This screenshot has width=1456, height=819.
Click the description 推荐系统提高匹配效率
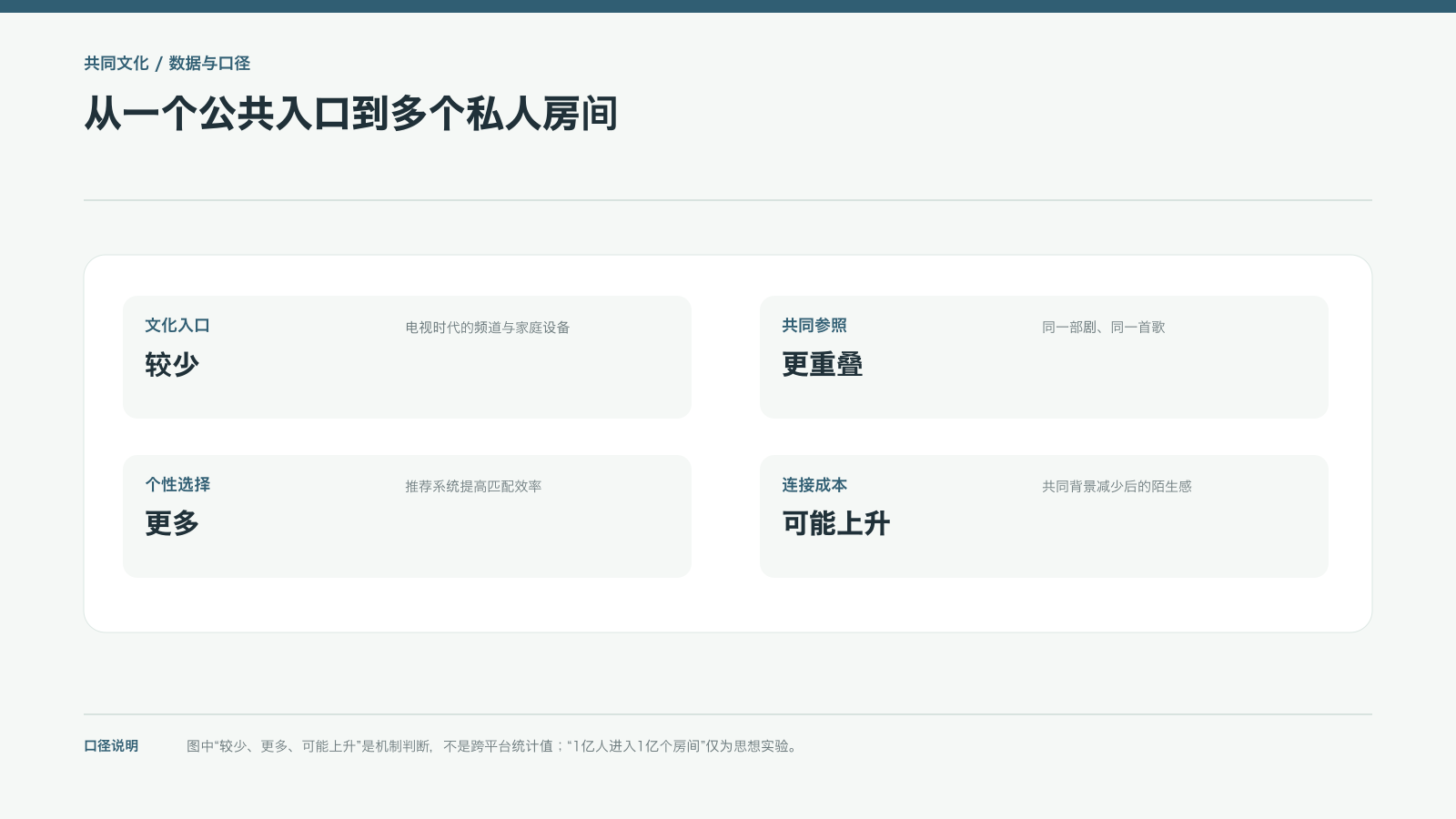click(x=473, y=486)
